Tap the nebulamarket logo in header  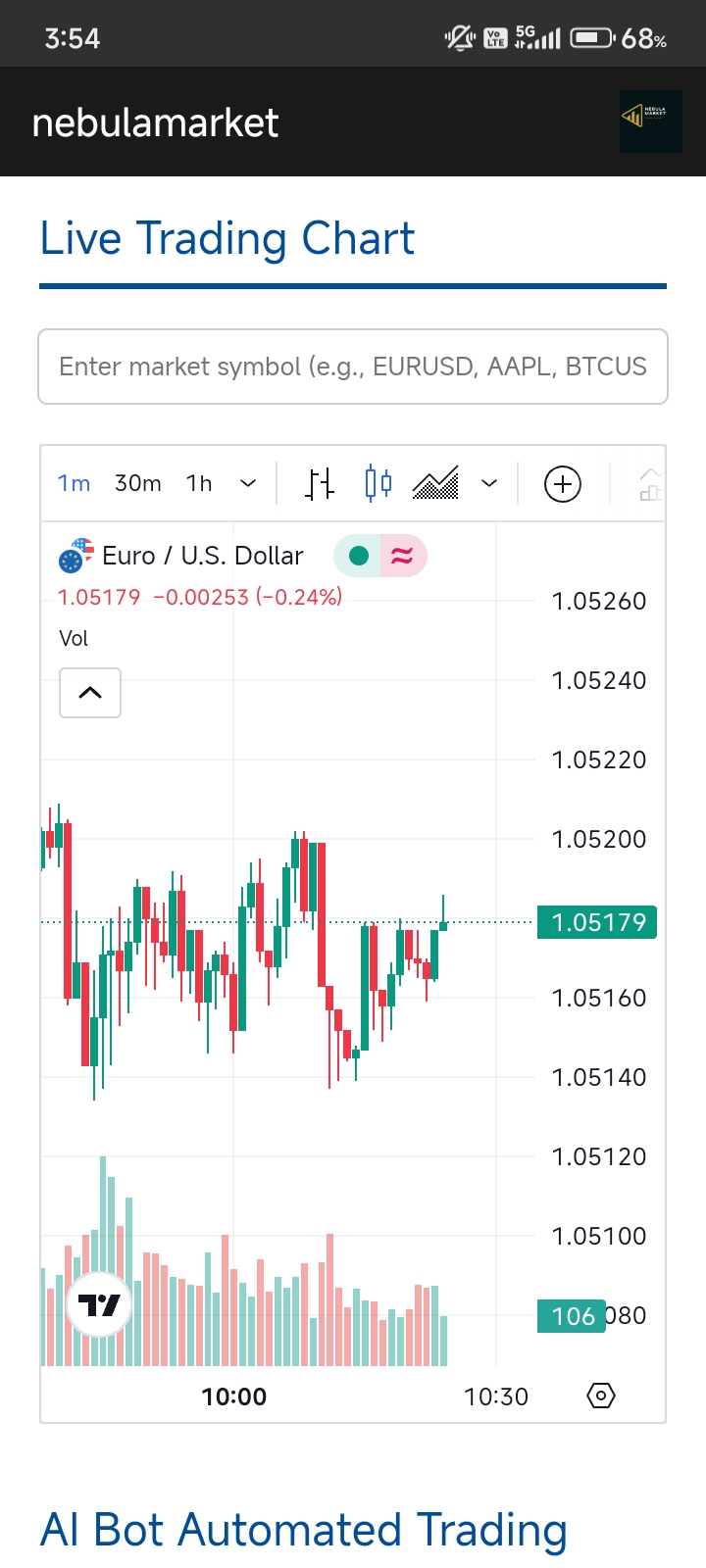coord(650,122)
